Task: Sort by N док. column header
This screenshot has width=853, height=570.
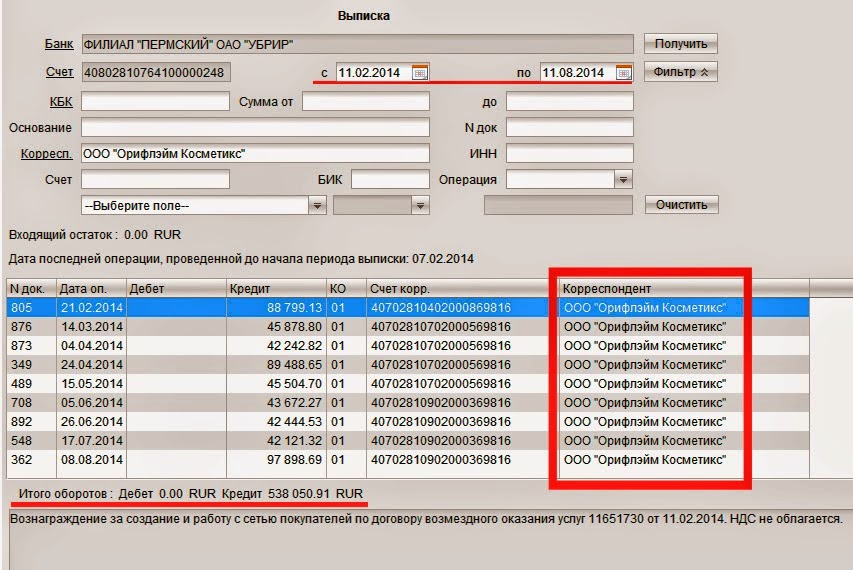Action: [31, 288]
